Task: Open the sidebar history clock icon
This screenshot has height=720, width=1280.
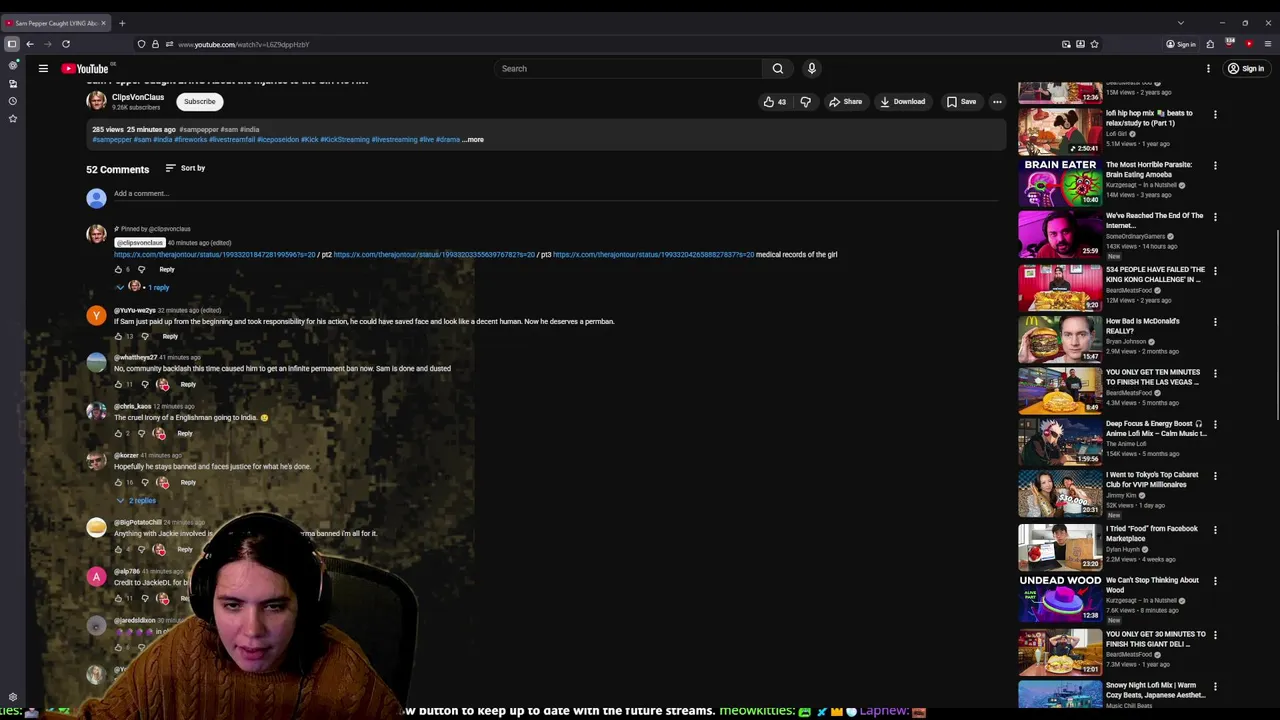Action: click(x=13, y=101)
